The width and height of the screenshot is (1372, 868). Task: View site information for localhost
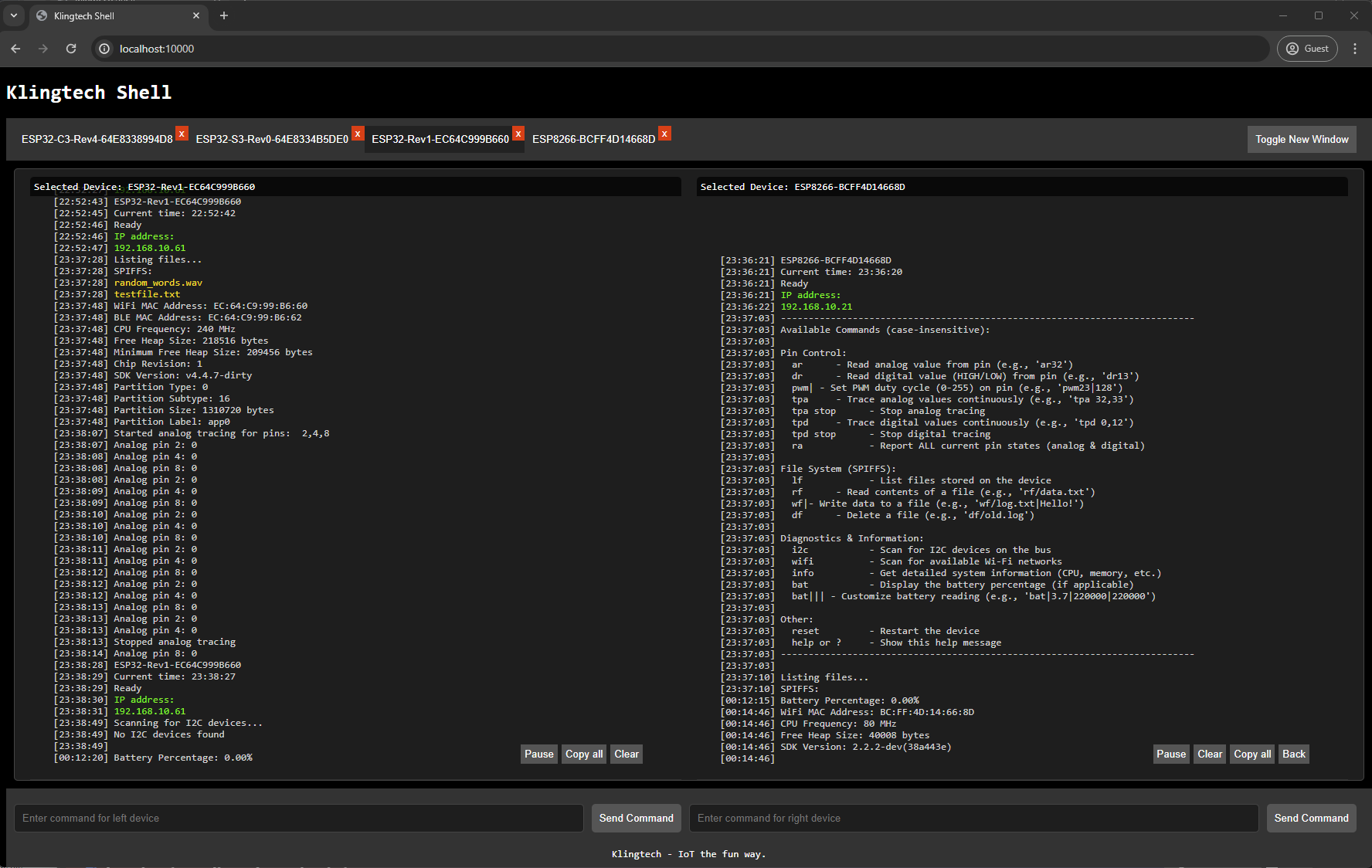(x=105, y=49)
